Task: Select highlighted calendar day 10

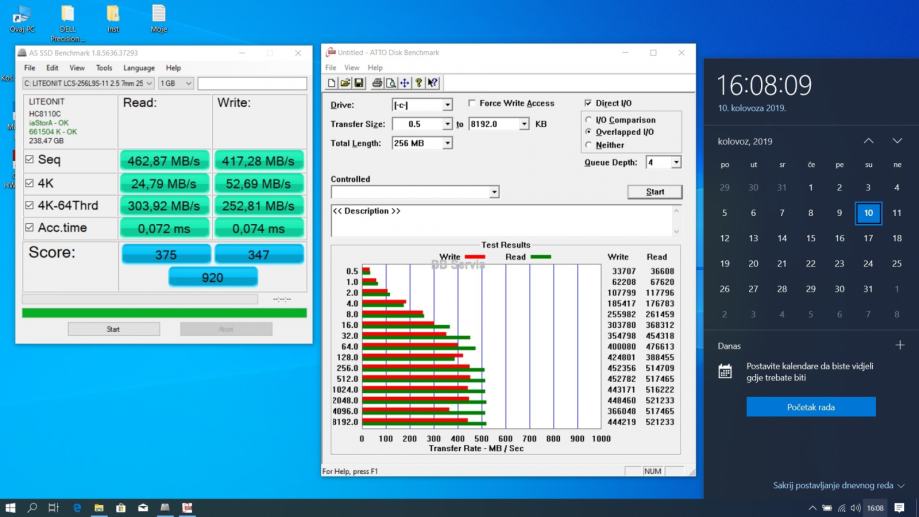Action: 868,213
